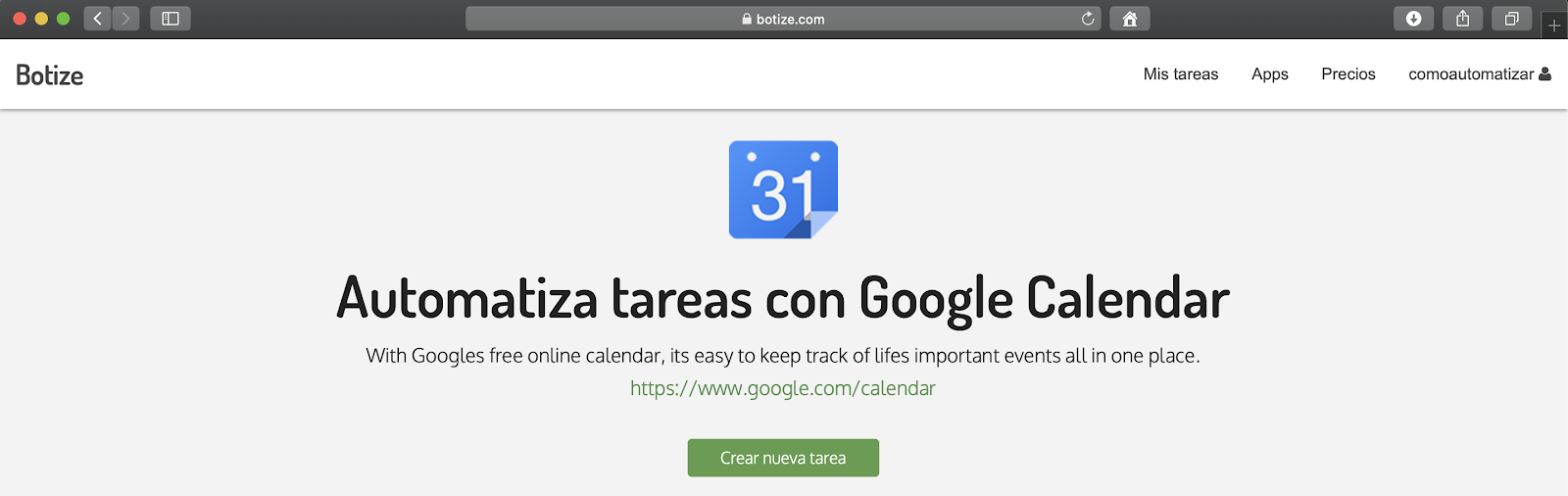Show all tabs overview icon
The height and width of the screenshot is (496, 1568).
1512,19
